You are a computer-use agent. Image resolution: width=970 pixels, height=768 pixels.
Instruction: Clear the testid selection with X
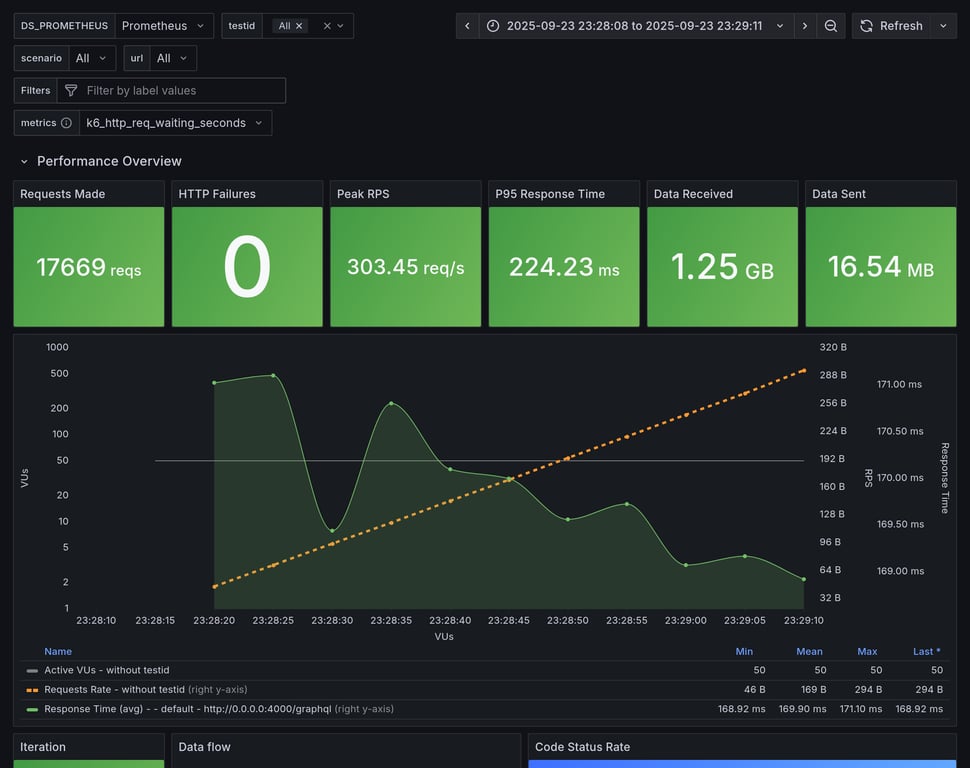(327, 26)
